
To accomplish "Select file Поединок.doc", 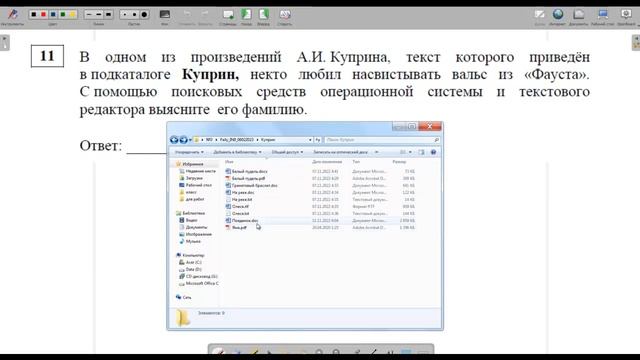I will 241,220.
